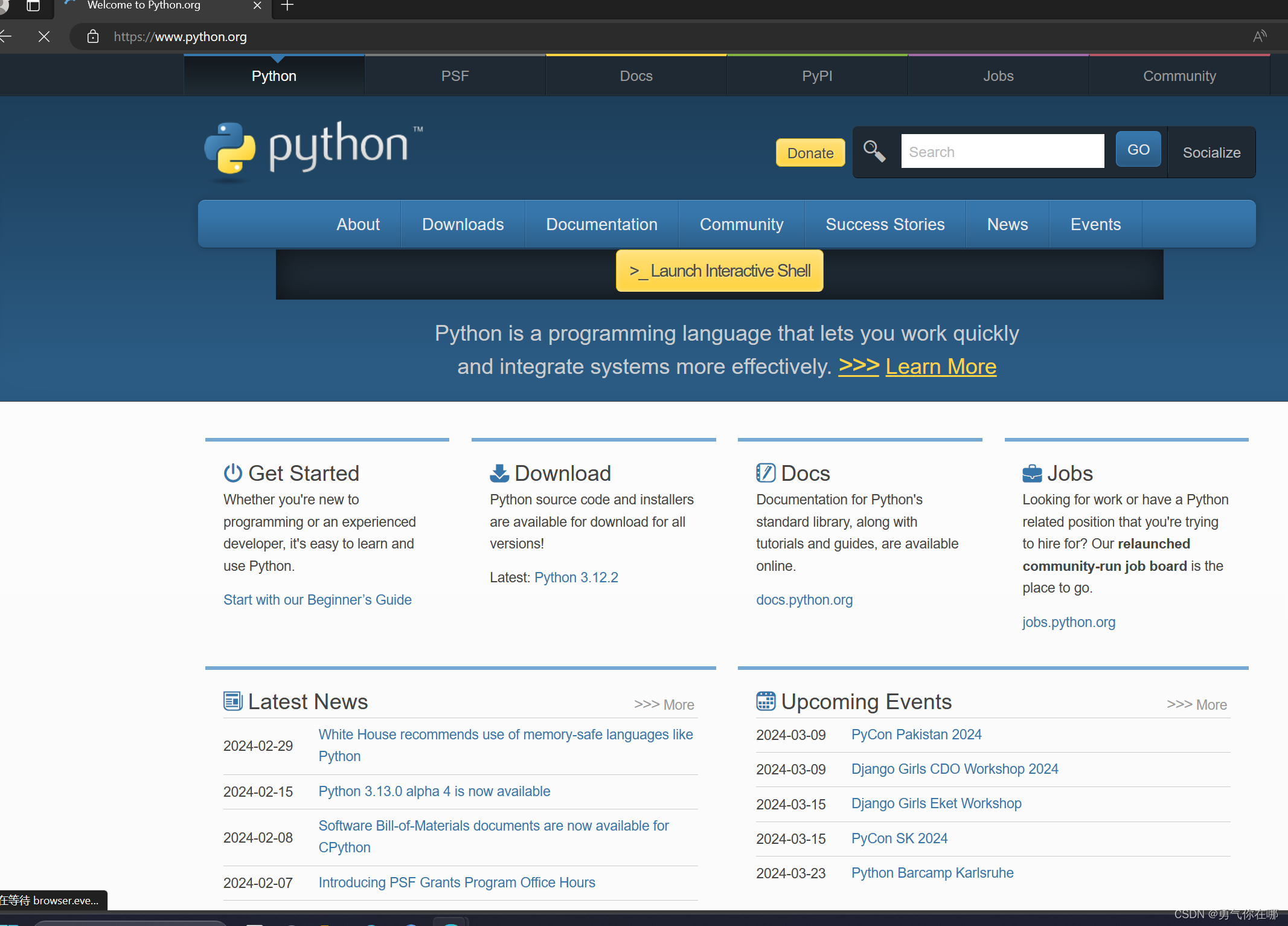Click the browser back arrow

tap(6, 36)
